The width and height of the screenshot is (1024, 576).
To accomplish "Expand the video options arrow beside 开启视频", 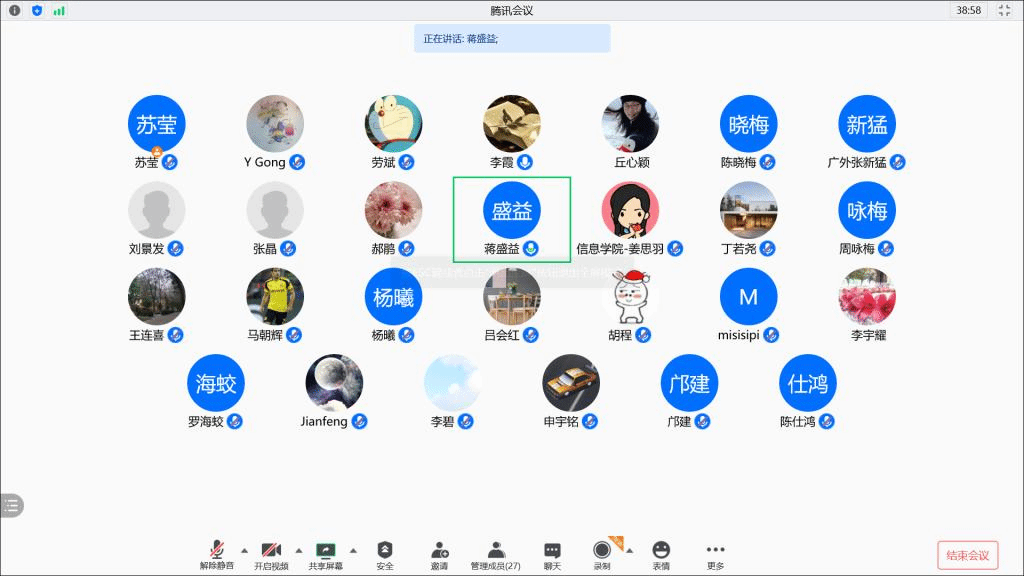I will (x=298, y=550).
